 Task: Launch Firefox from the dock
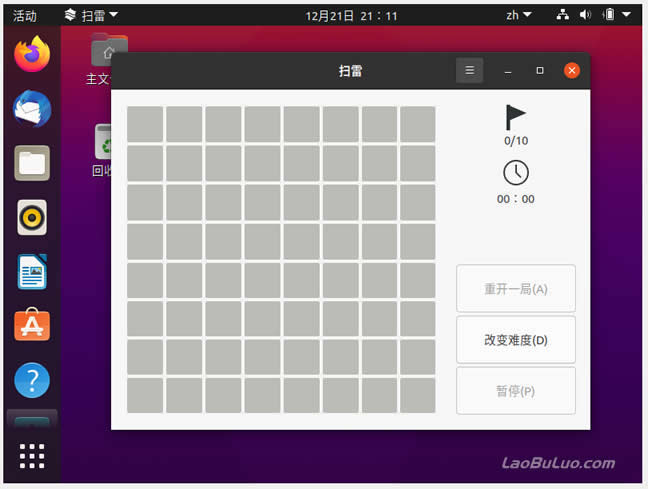click(32, 54)
